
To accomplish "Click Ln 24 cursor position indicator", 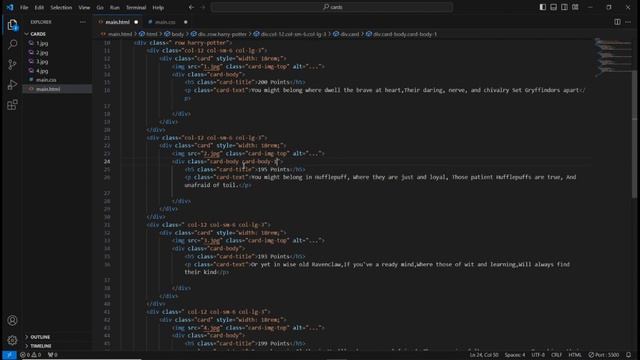I will [484, 355].
